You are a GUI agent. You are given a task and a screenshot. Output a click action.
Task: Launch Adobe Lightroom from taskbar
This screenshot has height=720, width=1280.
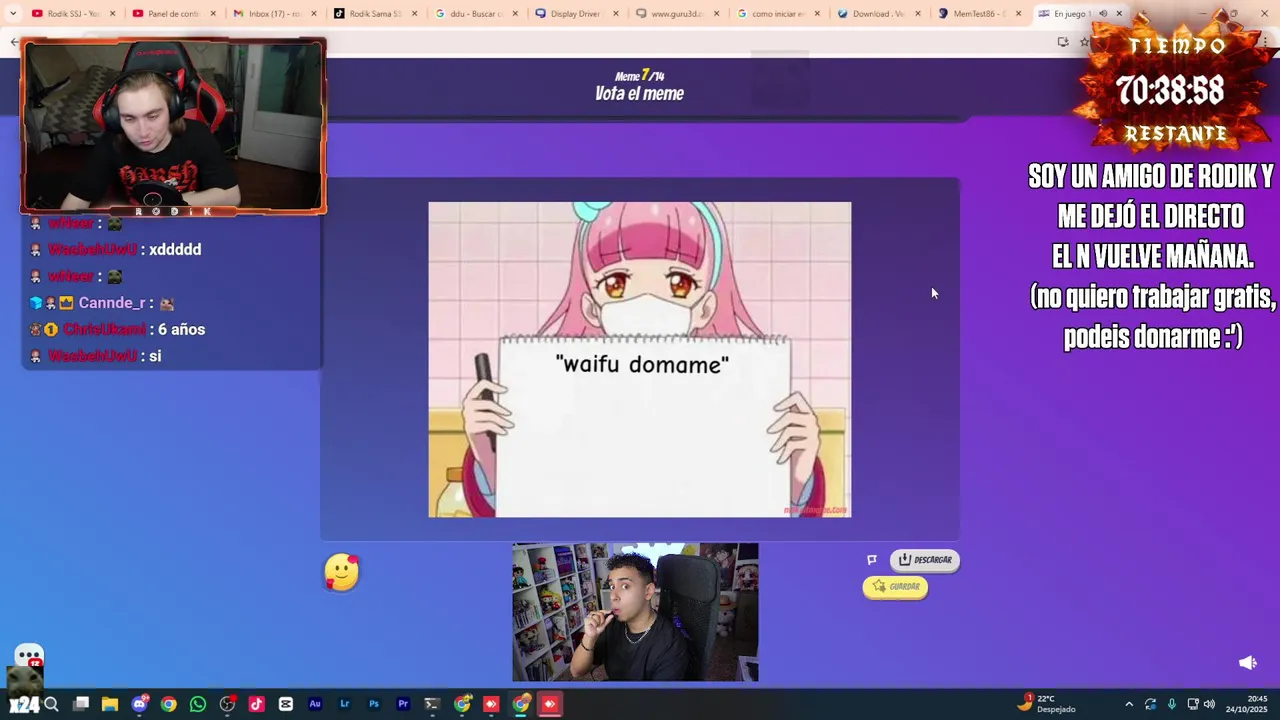pyautogui.click(x=344, y=705)
